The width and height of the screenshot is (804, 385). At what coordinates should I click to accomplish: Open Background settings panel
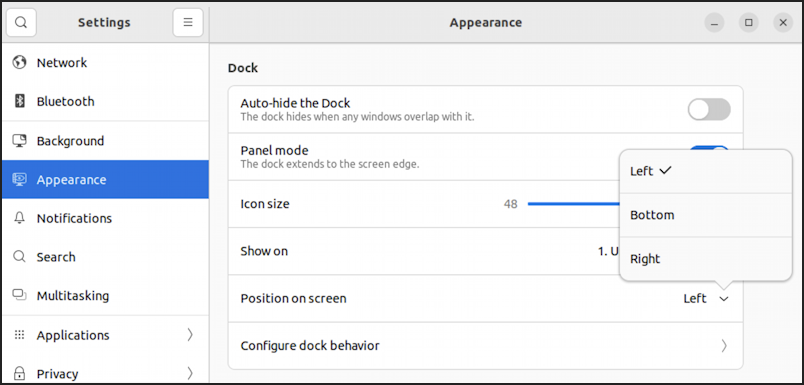coord(105,140)
